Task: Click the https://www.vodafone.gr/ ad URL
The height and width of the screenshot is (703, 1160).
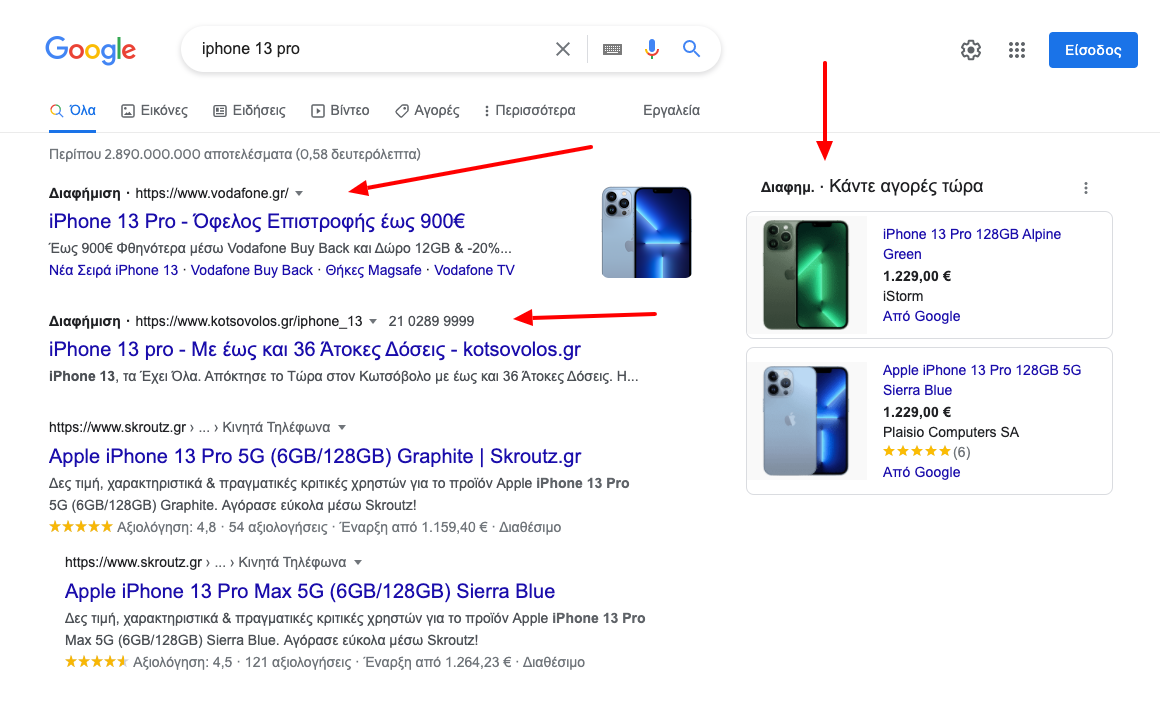Action: pos(212,193)
